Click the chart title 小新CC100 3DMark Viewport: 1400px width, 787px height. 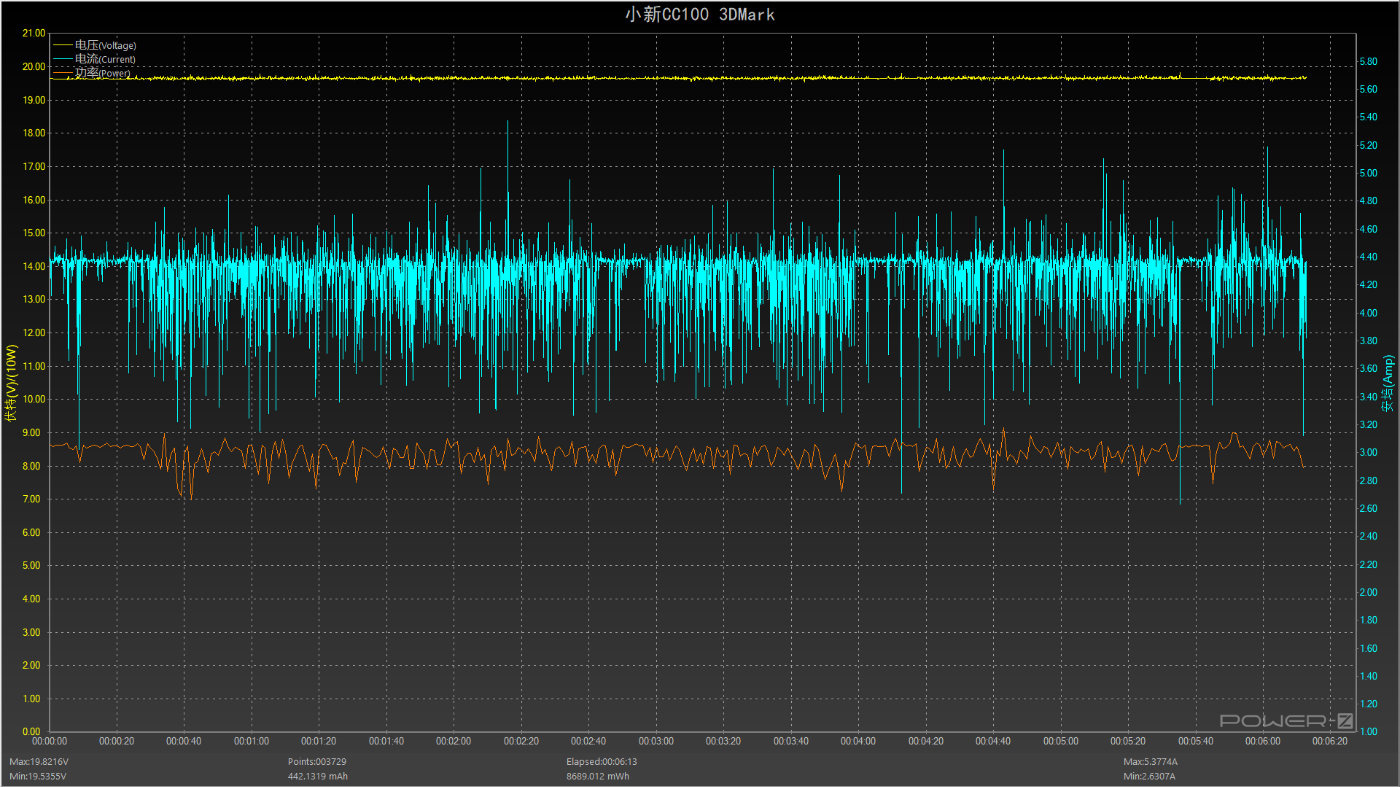(699, 14)
